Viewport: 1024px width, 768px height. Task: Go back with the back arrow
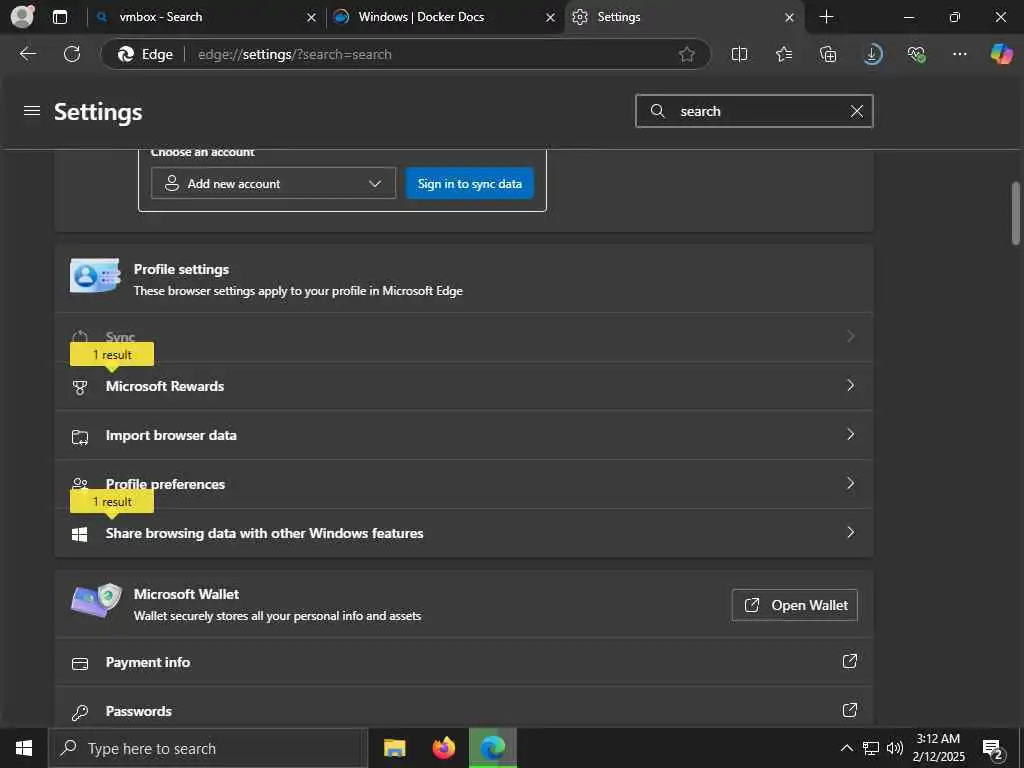tap(27, 54)
